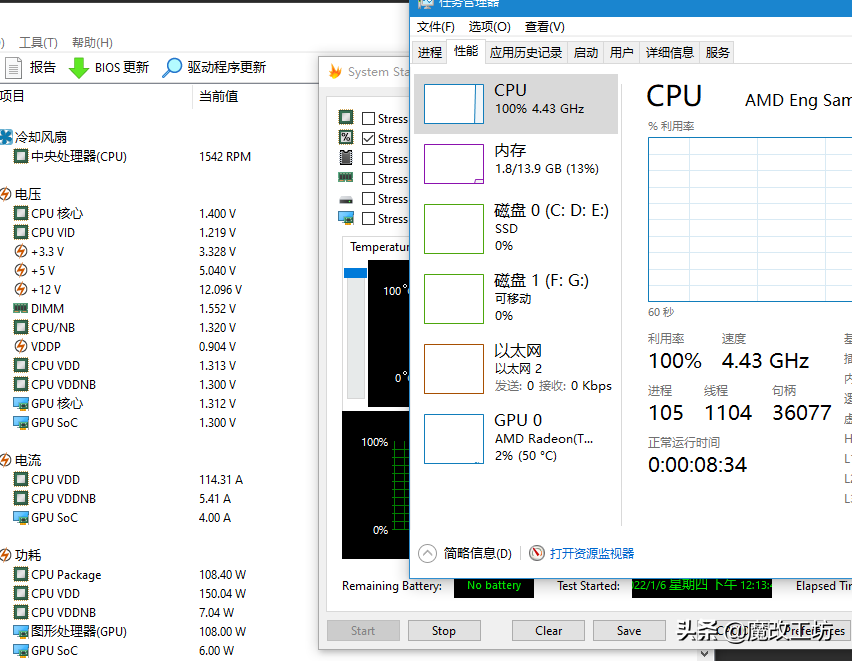Open the 帮助(H) menu in AIDA64
Image resolution: width=852 pixels, height=661 pixels.
[92, 42]
